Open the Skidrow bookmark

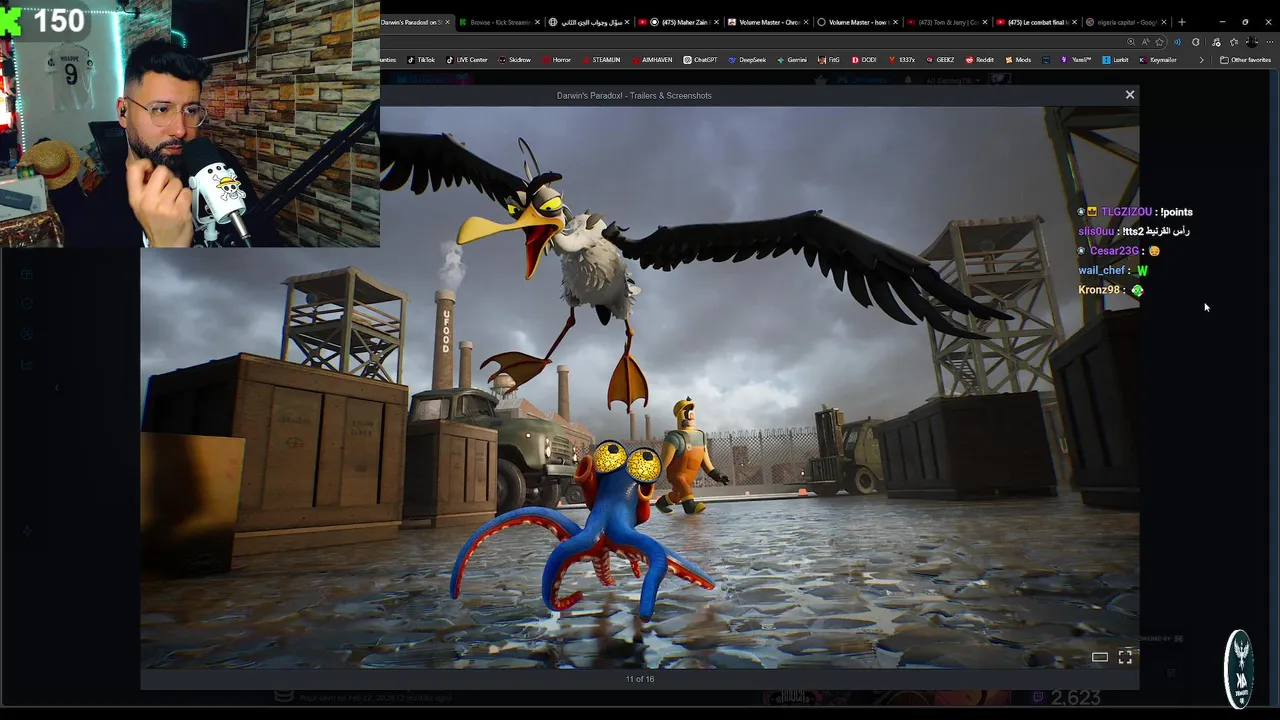coord(515,60)
